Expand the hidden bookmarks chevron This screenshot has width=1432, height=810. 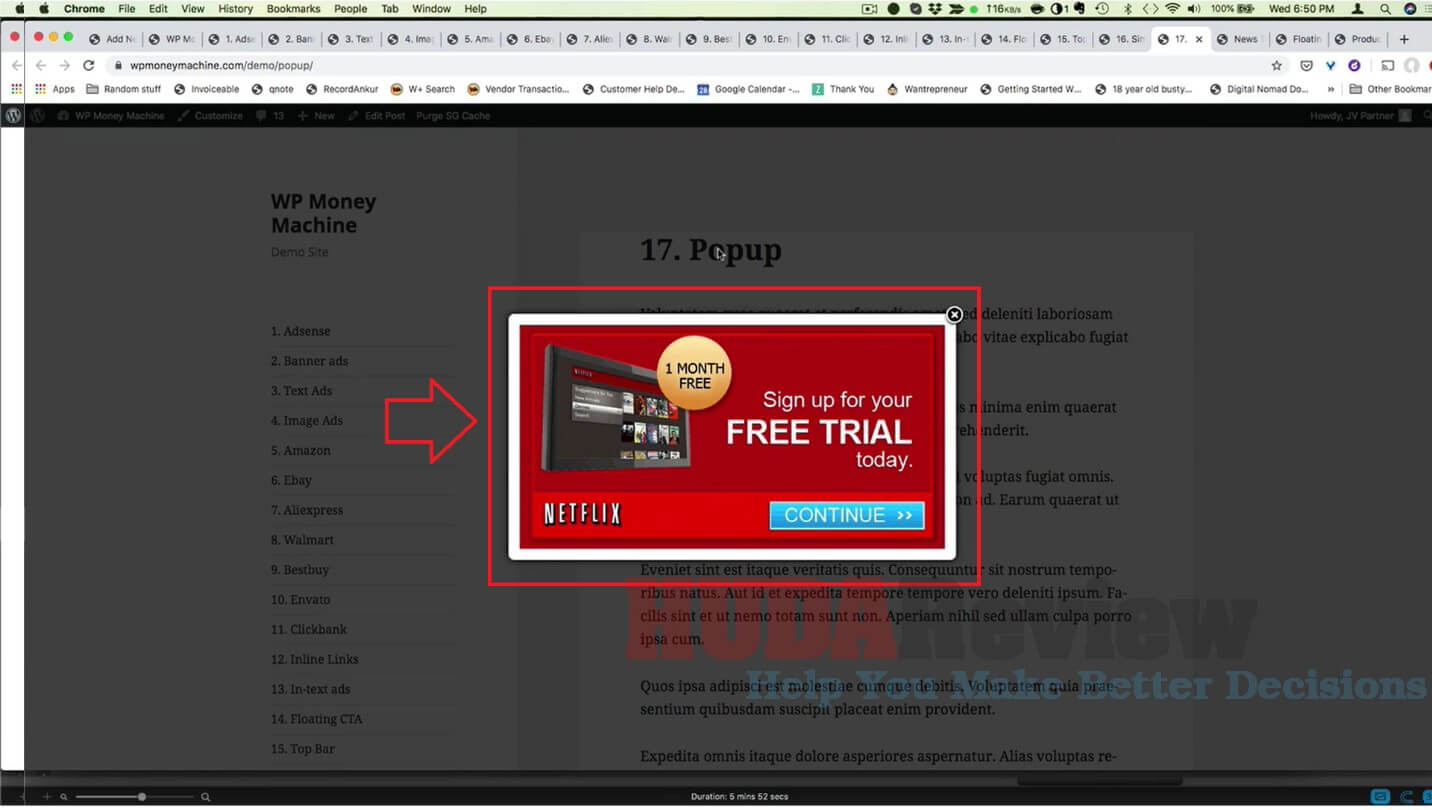(x=1331, y=89)
